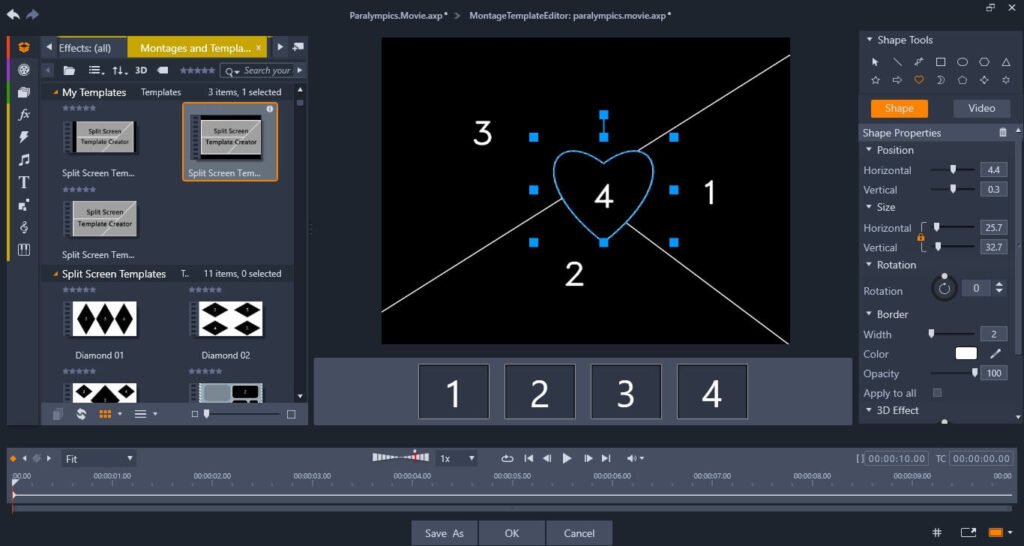Select drop zone 3 below the preview
This screenshot has width=1024, height=546.
(626, 391)
